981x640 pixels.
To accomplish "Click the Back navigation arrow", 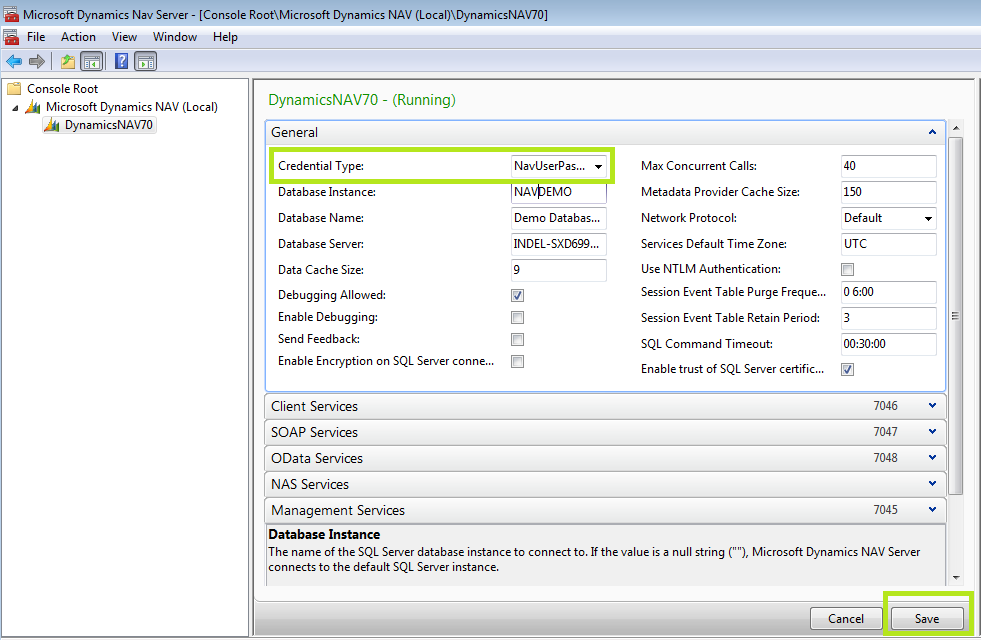I will 14,61.
